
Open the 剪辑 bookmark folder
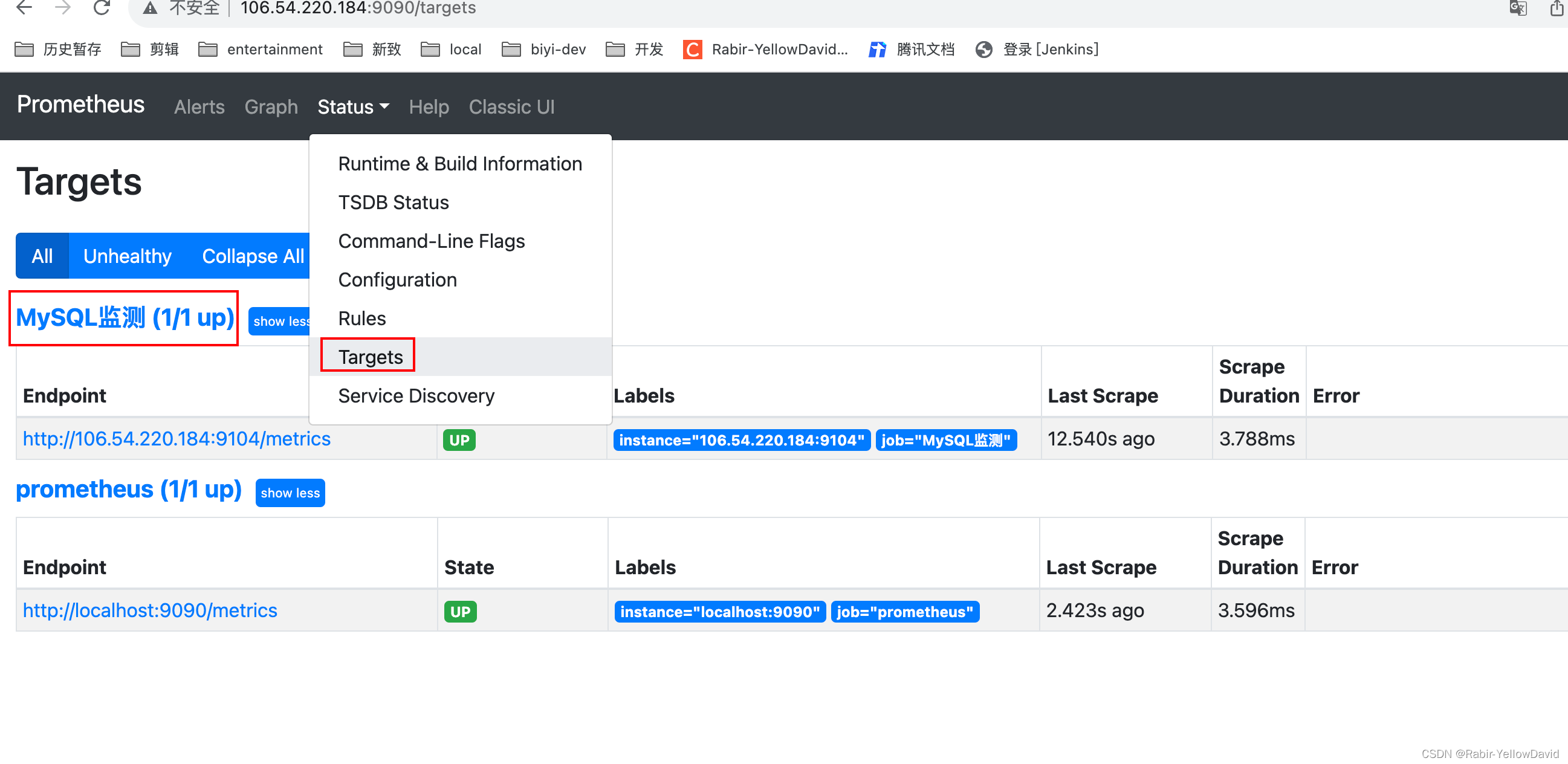pyautogui.click(x=150, y=50)
